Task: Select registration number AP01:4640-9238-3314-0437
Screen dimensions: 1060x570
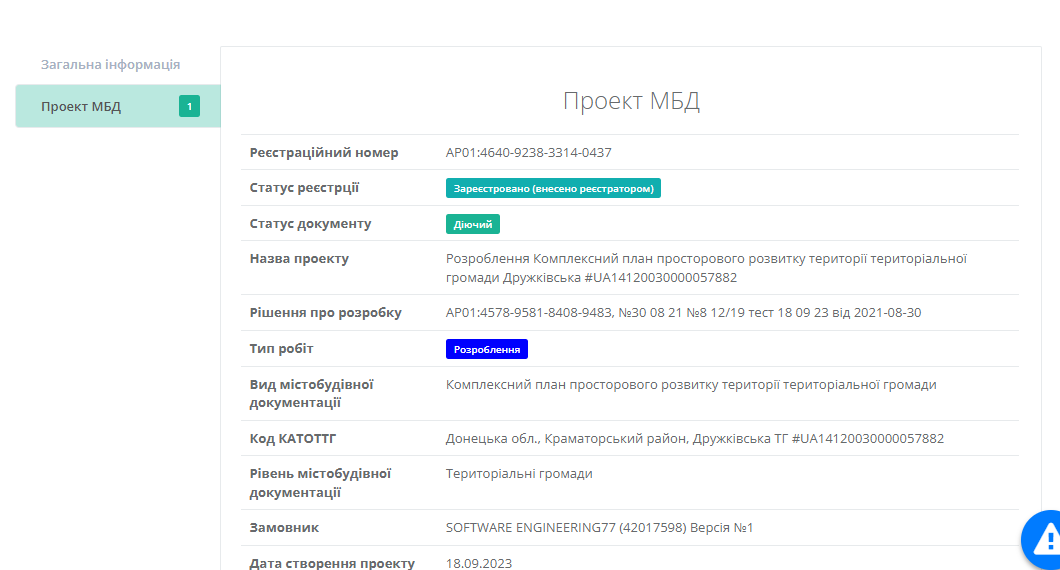Action: coord(528,153)
